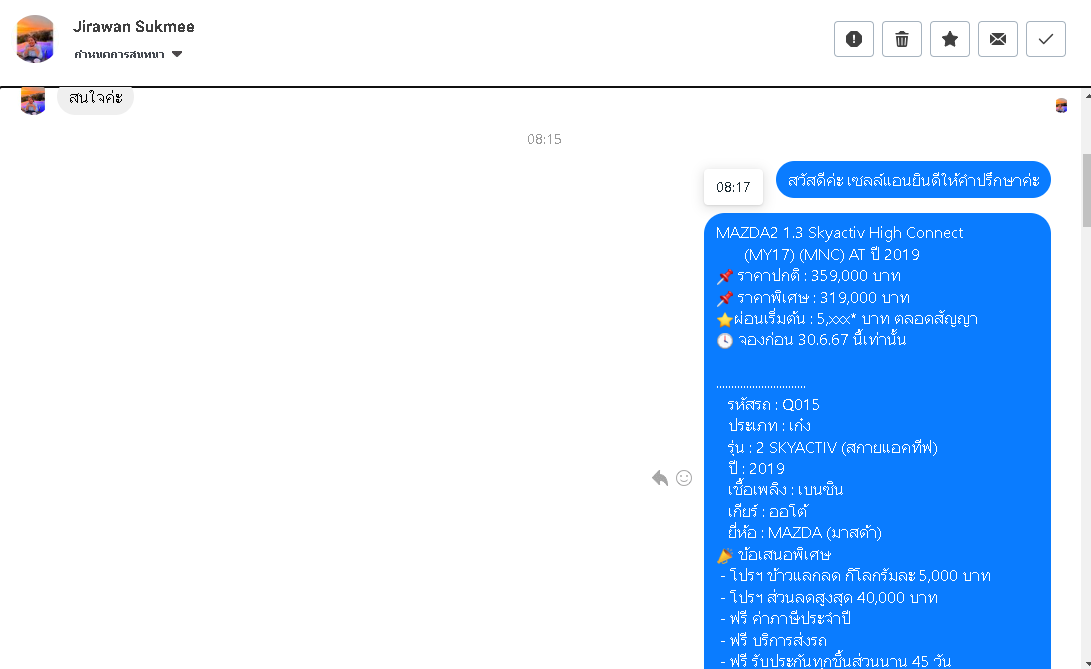Reply to MAZDA2 message with arrow icon
This screenshot has width=1091, height=669.
point(660,478)
